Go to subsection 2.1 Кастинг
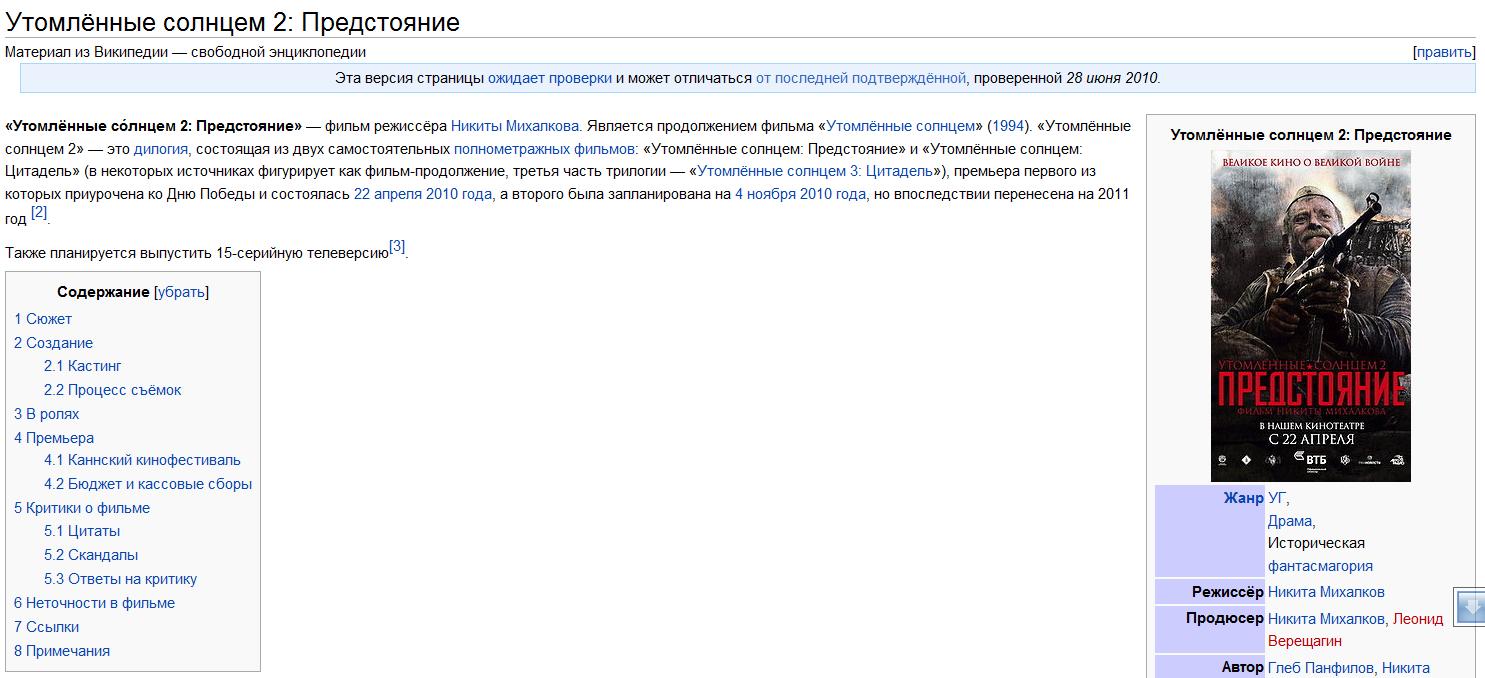 point(83,366)
